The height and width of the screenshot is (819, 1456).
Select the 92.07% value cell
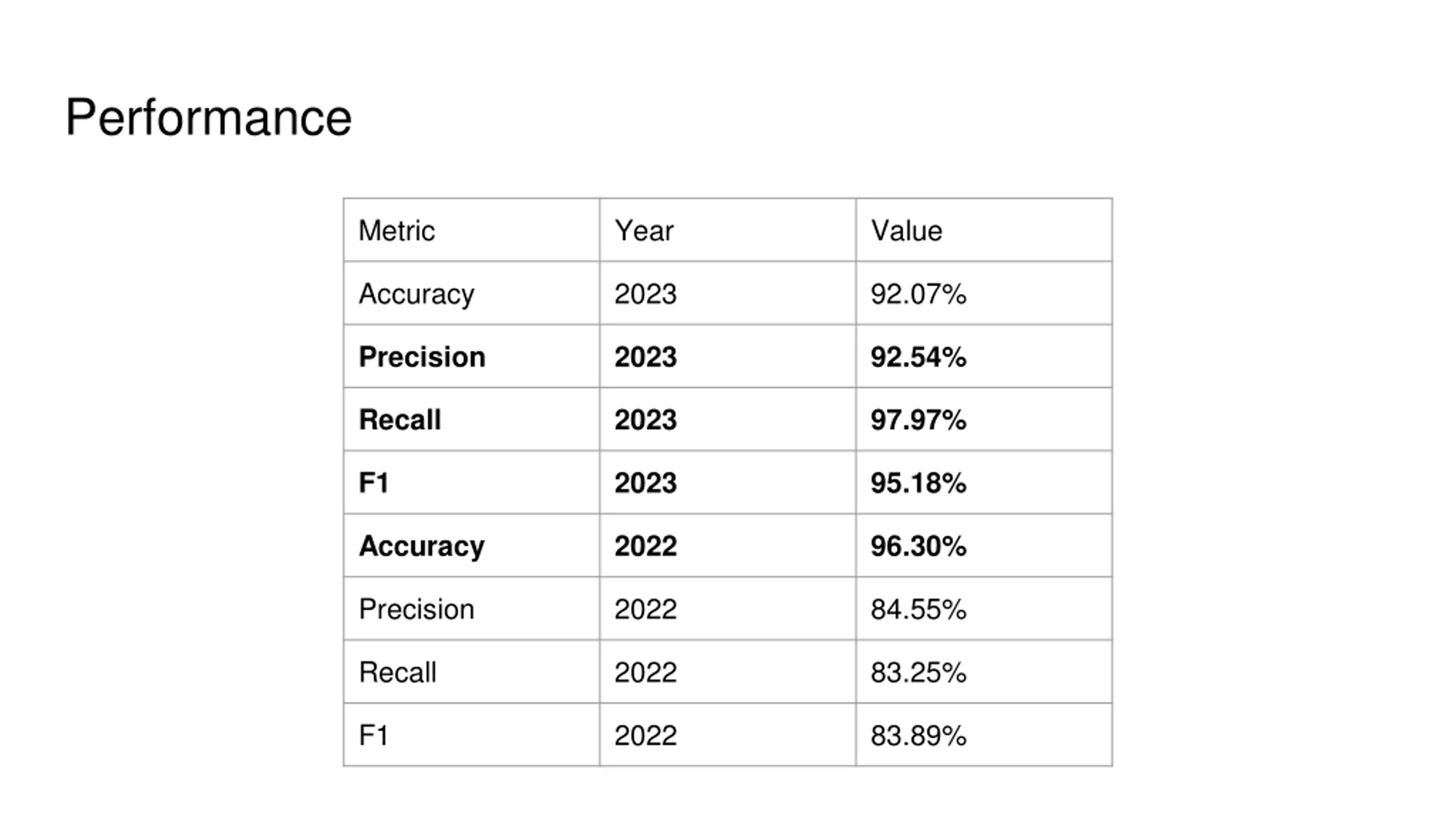[x=984, y=293]
